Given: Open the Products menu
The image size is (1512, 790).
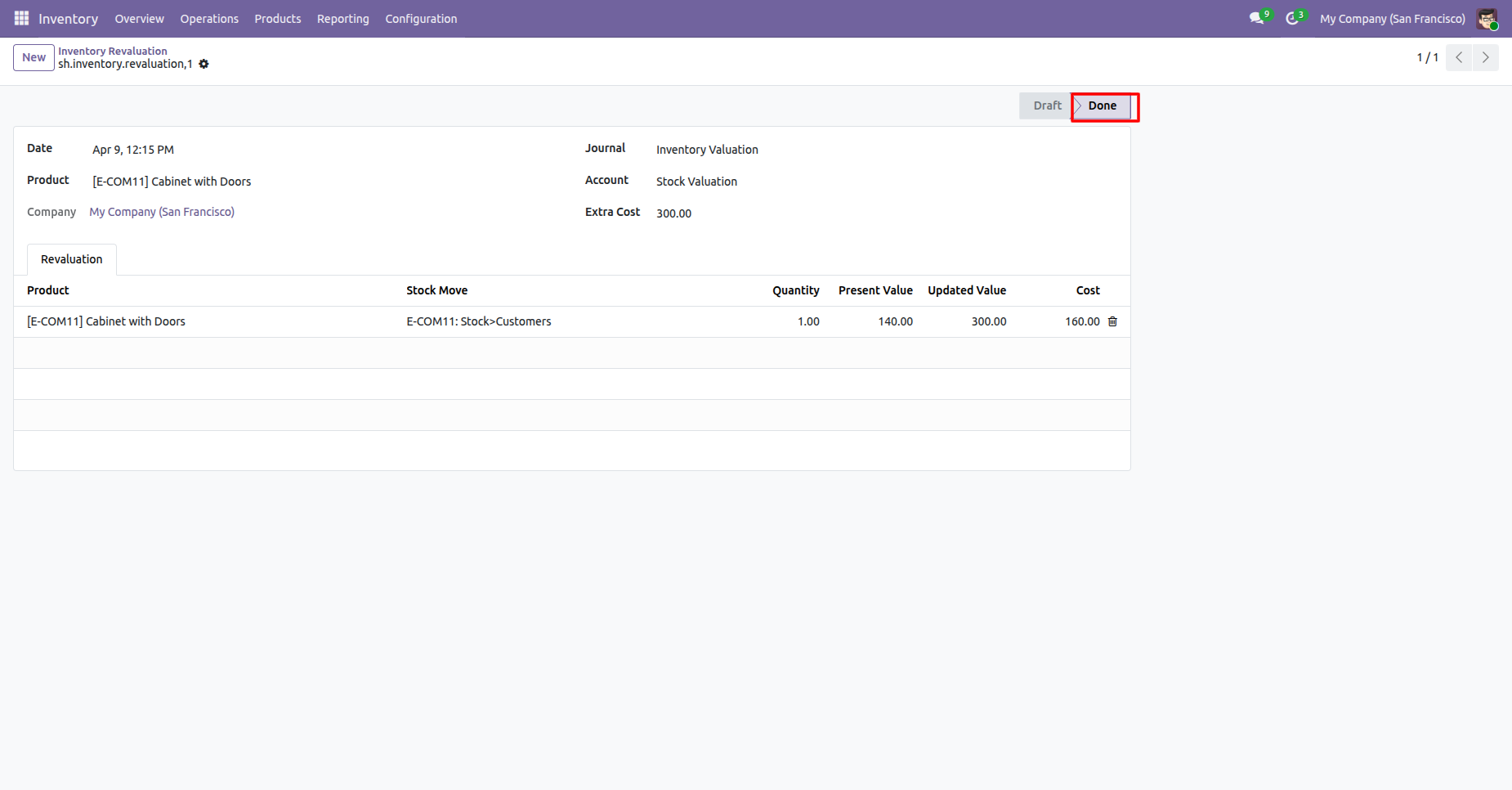Looking at the screenshot, I should (x=278, y=19).
